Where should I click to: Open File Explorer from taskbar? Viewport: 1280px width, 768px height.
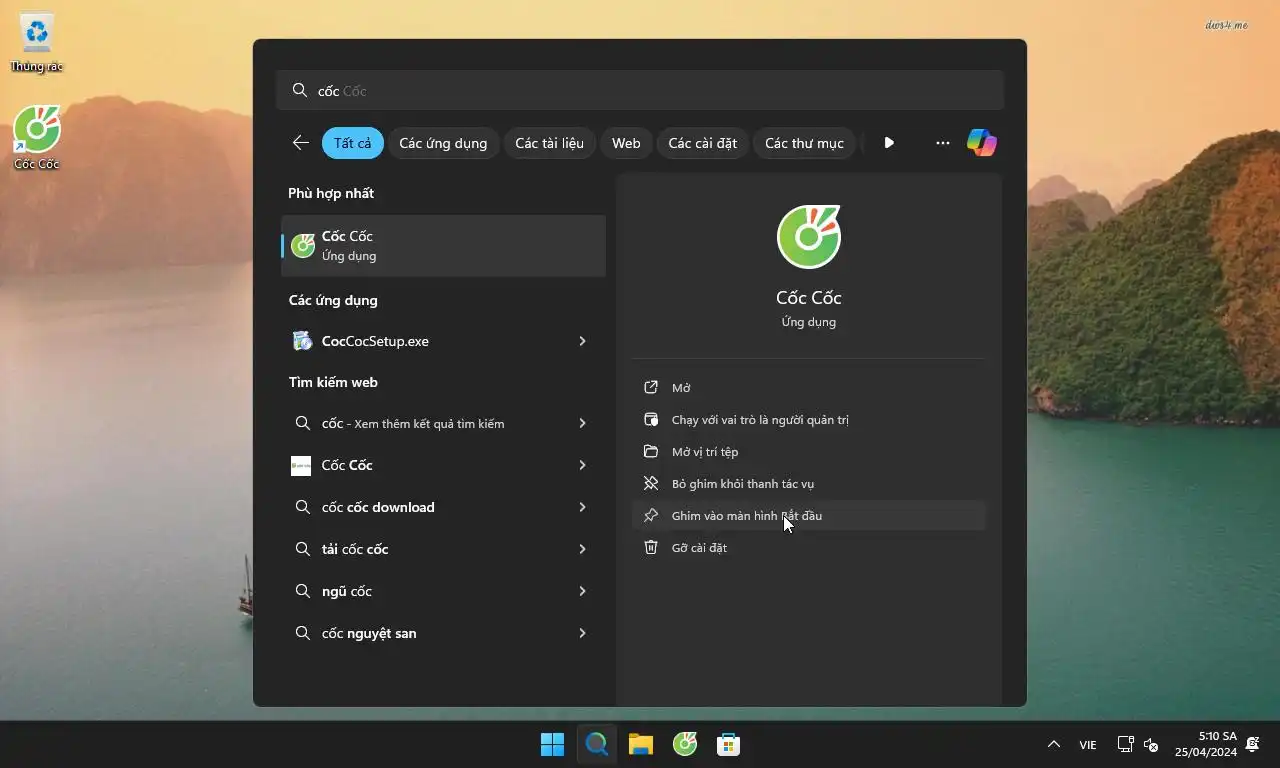(x=641, y=744)
